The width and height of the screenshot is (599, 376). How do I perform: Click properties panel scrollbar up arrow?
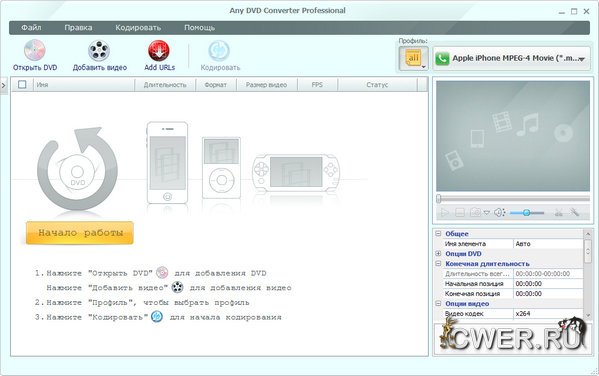588,233
